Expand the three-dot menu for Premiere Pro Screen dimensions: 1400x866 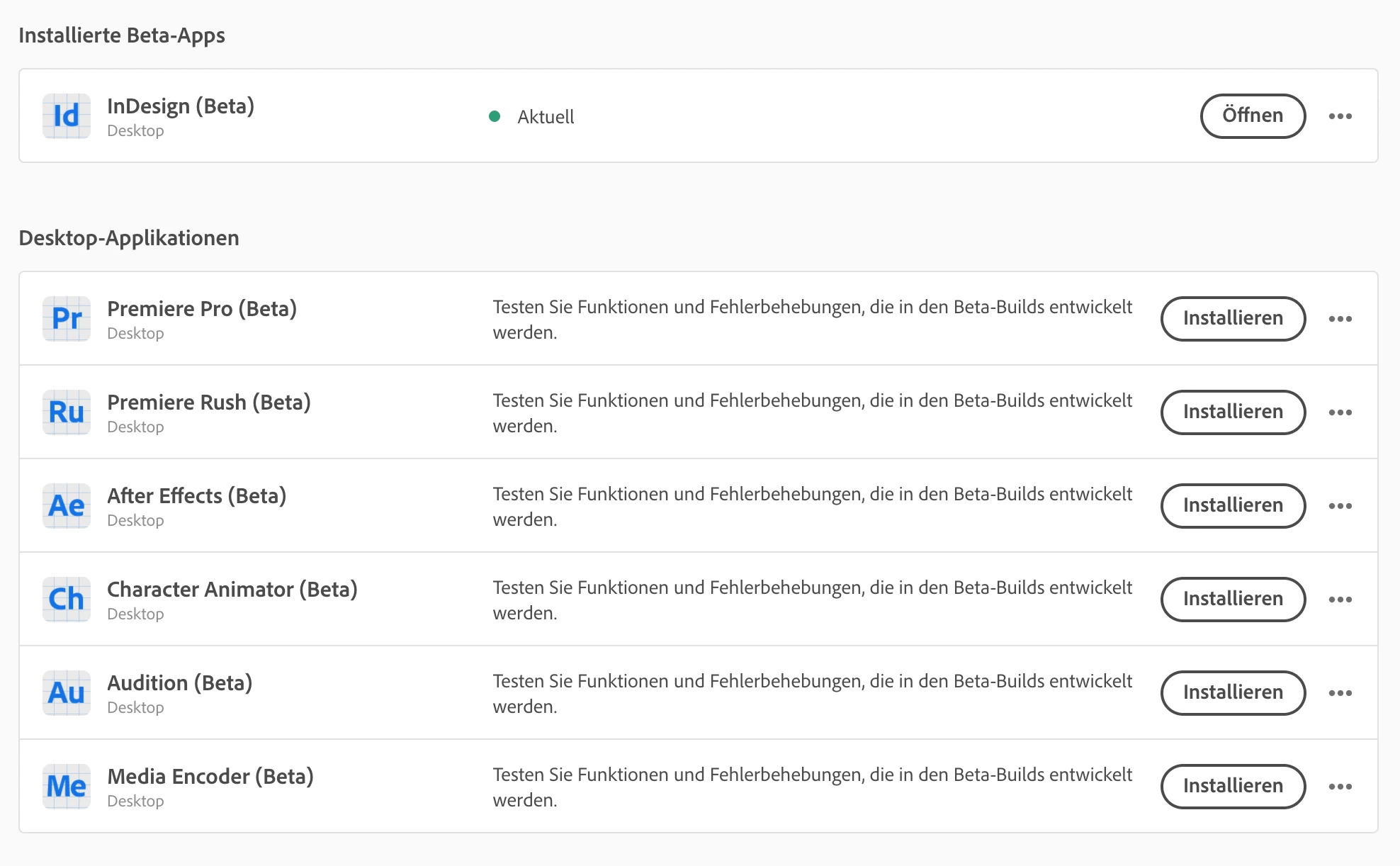[x=1340, y=319]
